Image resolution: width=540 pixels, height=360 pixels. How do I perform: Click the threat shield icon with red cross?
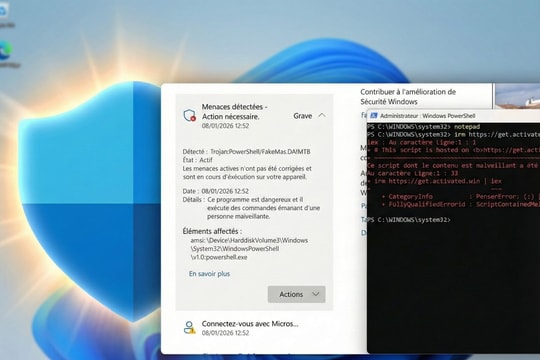click(x=189, y=115)
